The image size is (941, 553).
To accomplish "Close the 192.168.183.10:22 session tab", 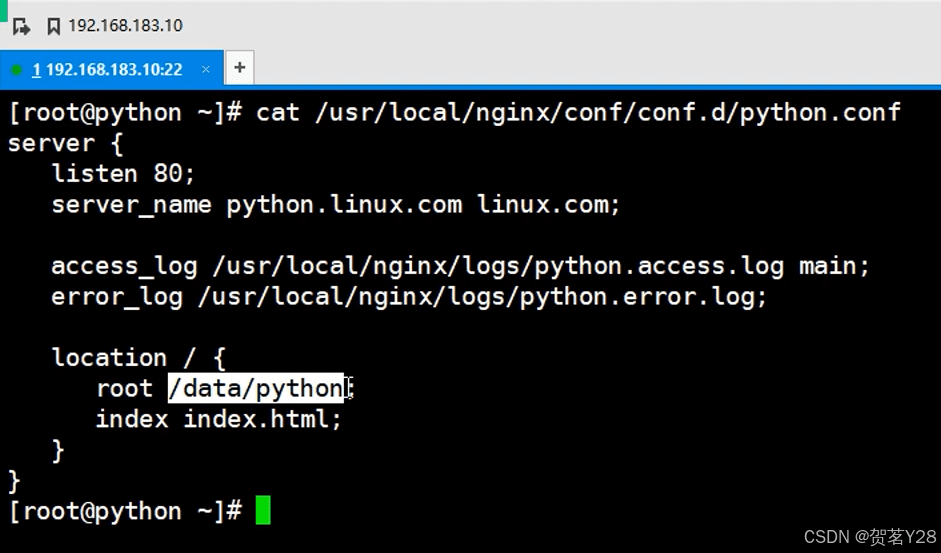I will click(206, 69).
